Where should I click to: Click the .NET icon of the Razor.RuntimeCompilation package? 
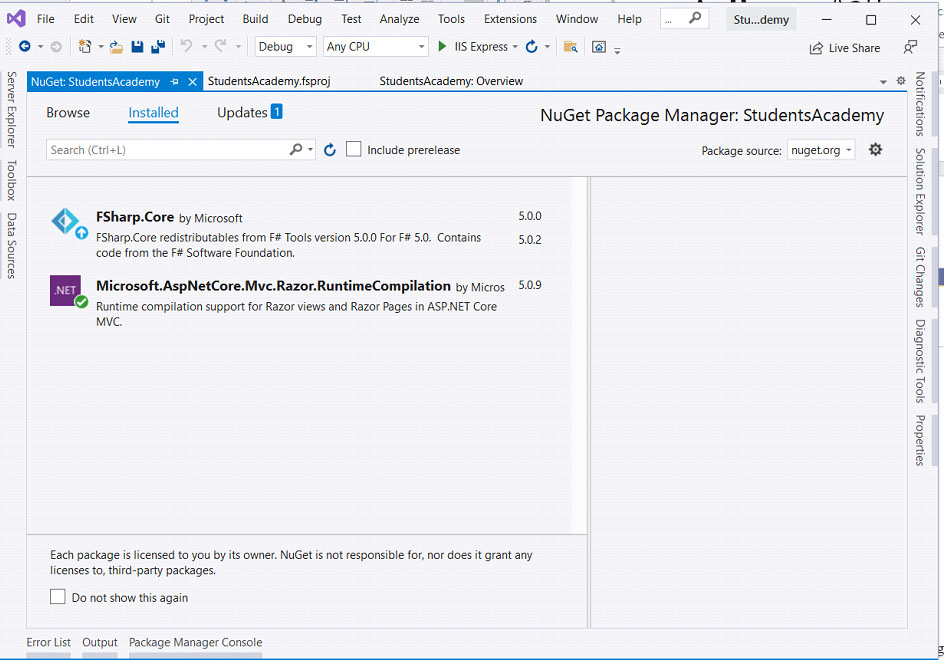click(x=66, y=290)
